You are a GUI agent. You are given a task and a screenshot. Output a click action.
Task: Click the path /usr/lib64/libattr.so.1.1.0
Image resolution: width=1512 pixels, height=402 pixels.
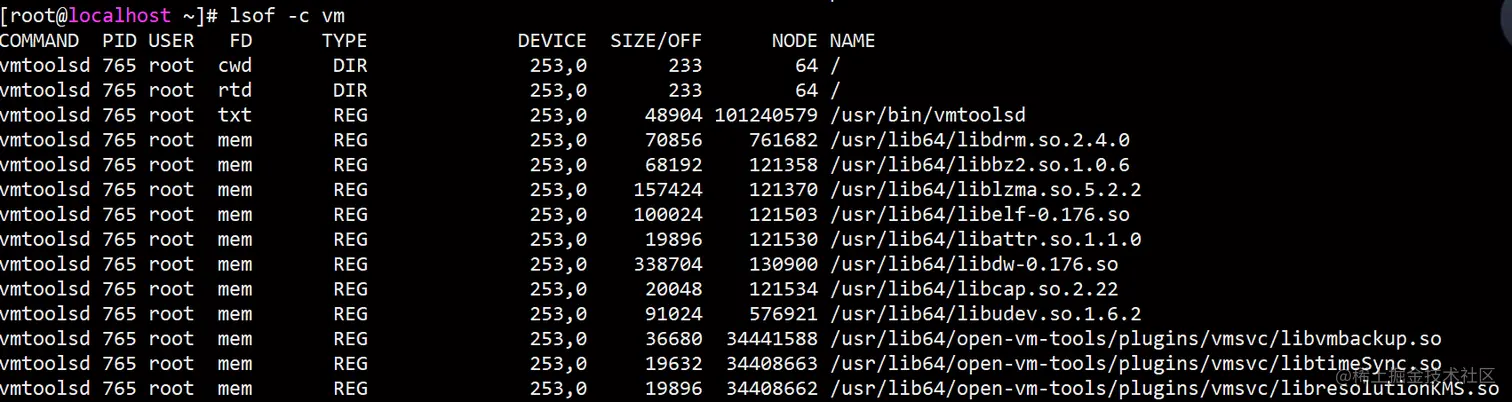985,240
